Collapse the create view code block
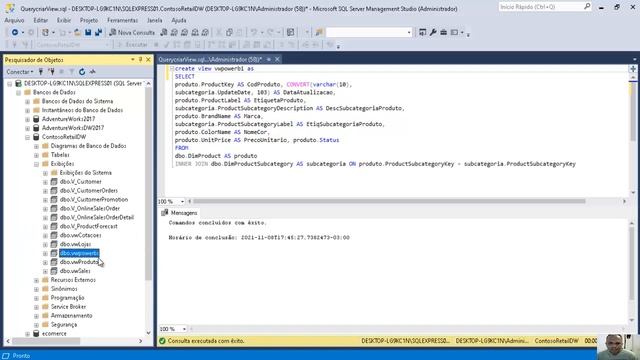 pos(172,69)
